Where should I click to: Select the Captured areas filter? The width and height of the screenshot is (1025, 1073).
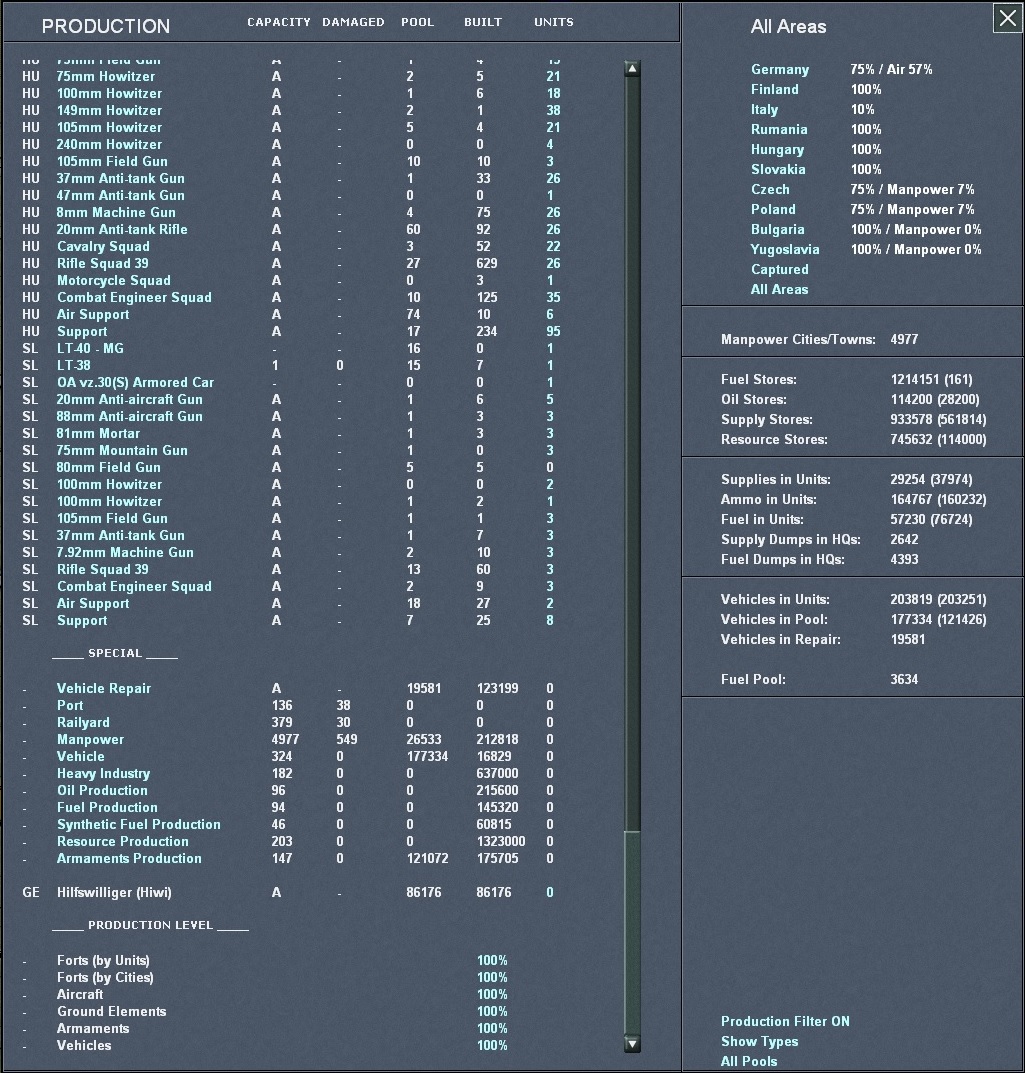point(779,270)
